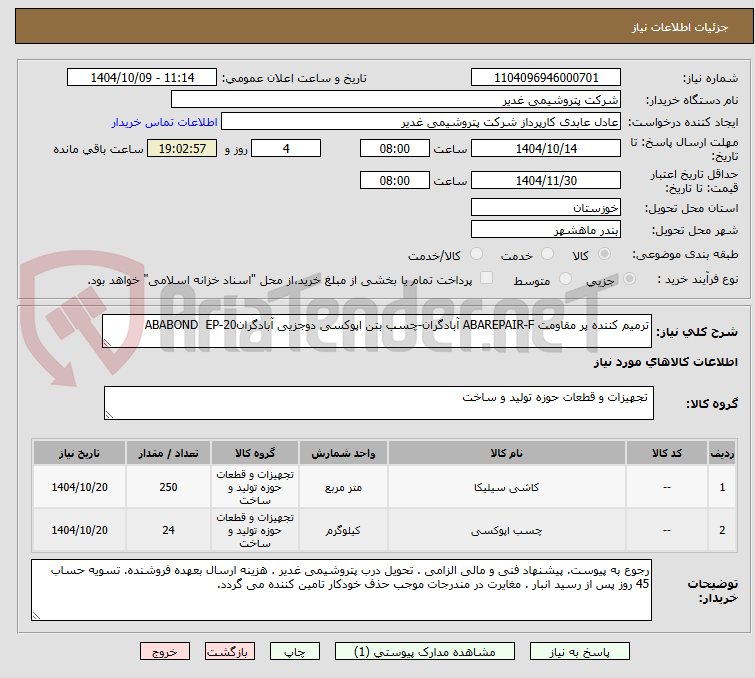755x678 pixels.
Task: Click the چاپ print button
Action: pos(295,652)
